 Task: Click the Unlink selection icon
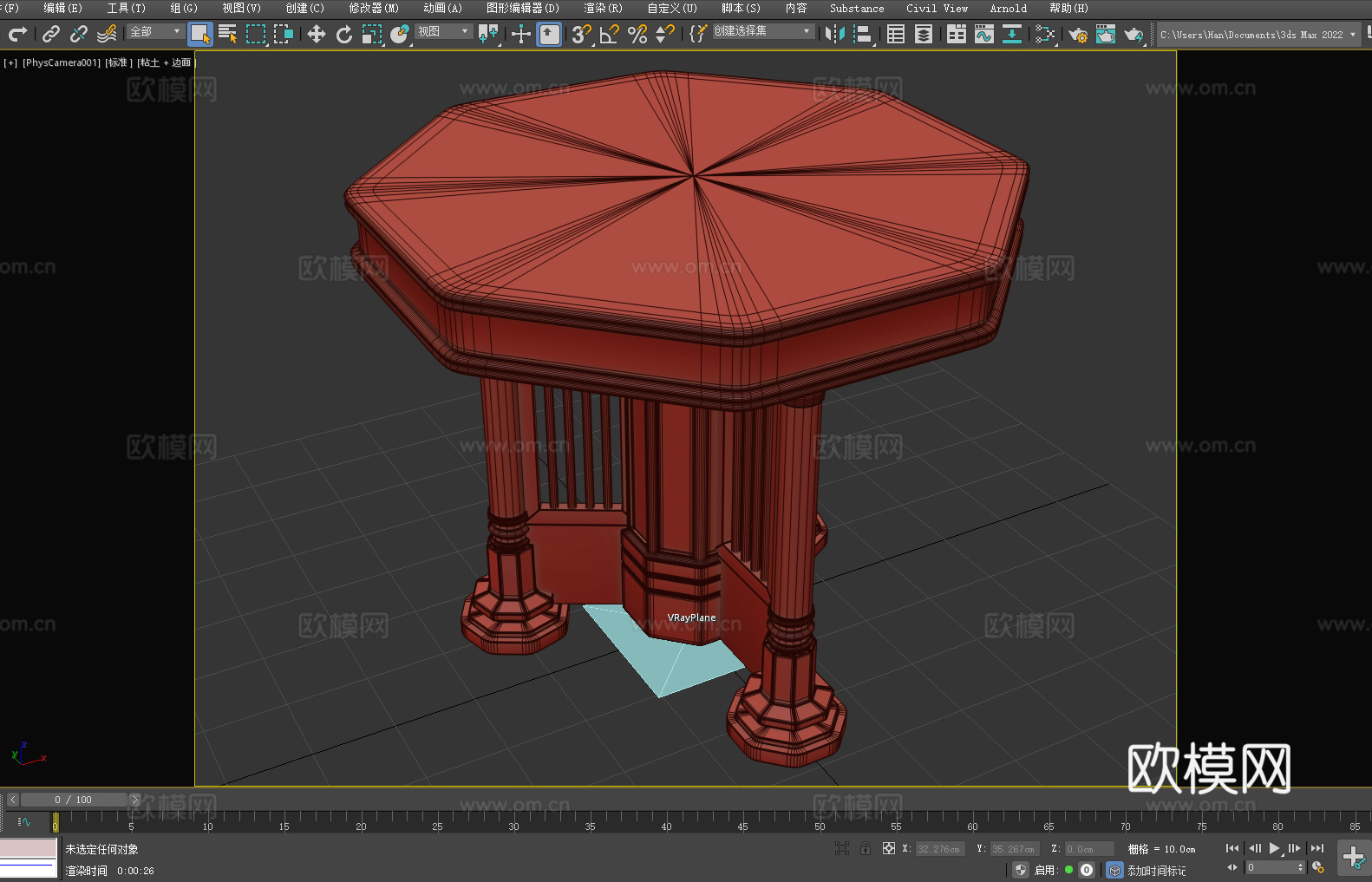point(79,35)
